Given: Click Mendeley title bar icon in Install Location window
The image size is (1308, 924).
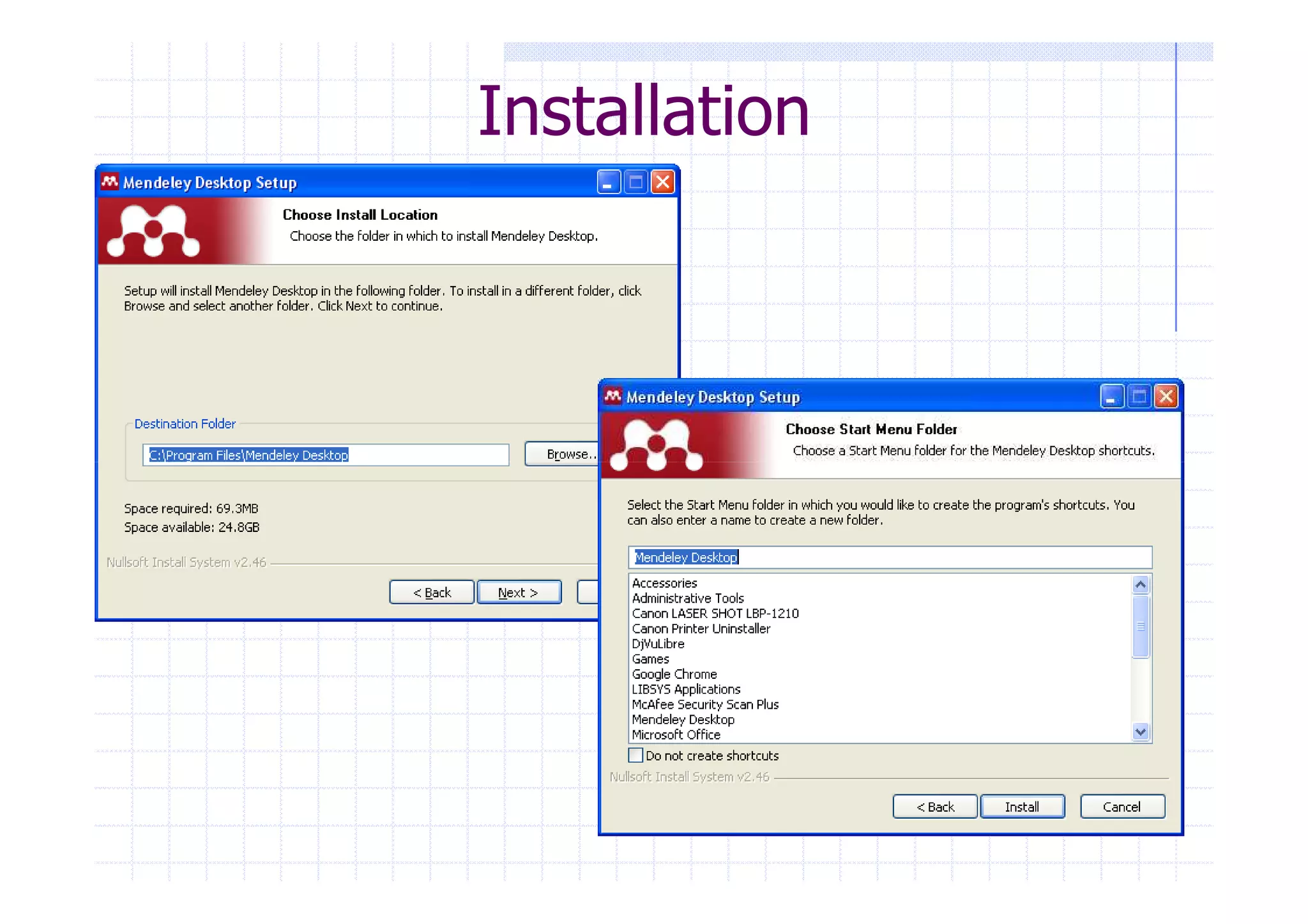Looking at the screenshot, I should (x=110, y=182).
